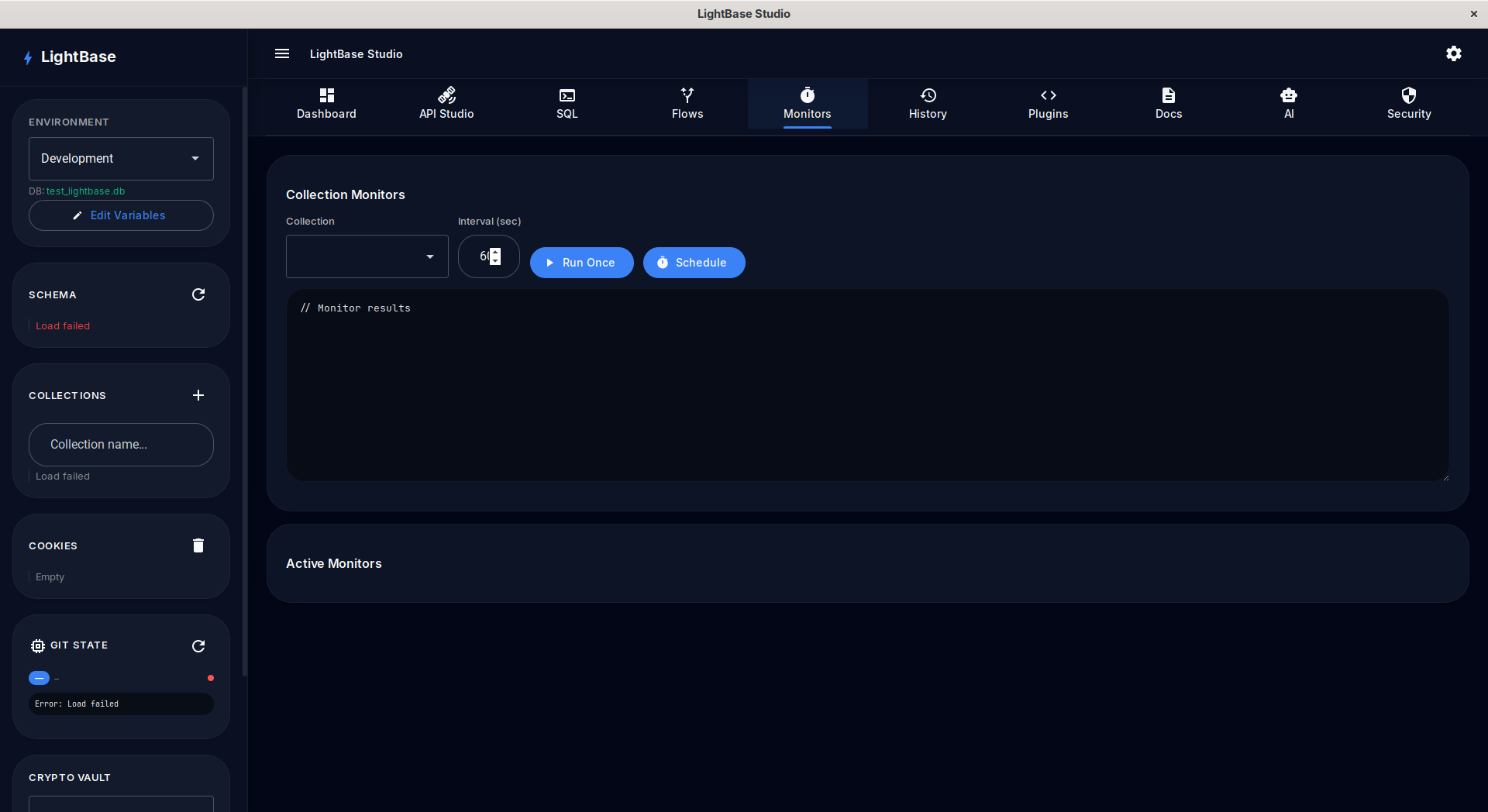Open the API Studio tab

tap(446, 104)
